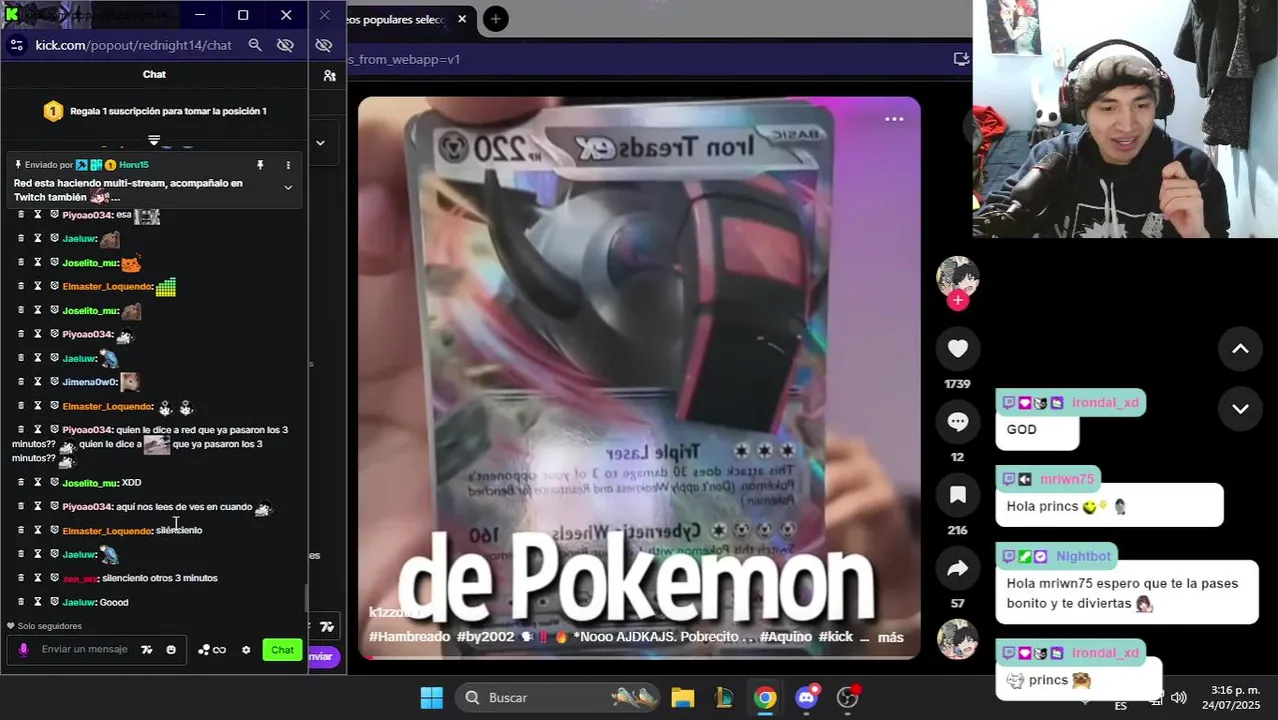Open a new browser tab with plus
Screen dimensions: 1278x720
[495, 19]
